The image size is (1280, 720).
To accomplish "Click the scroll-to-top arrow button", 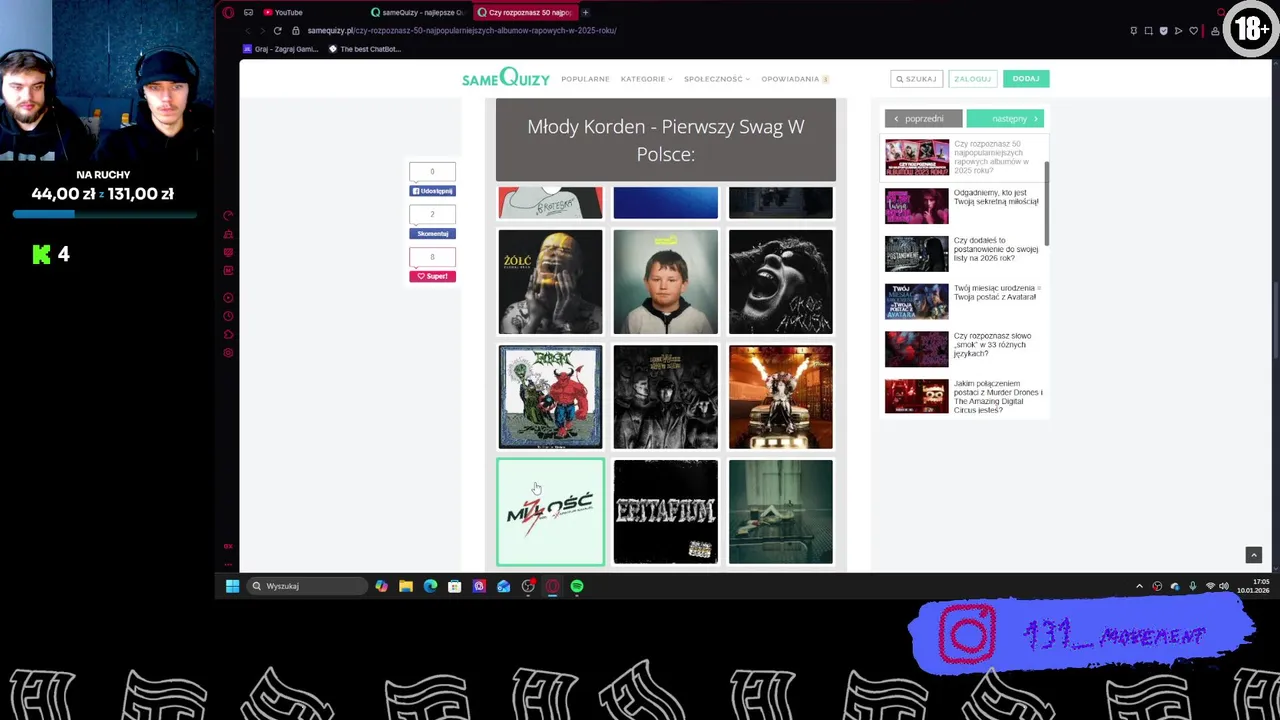I will pyautogui.click(x=1254, y=555).
